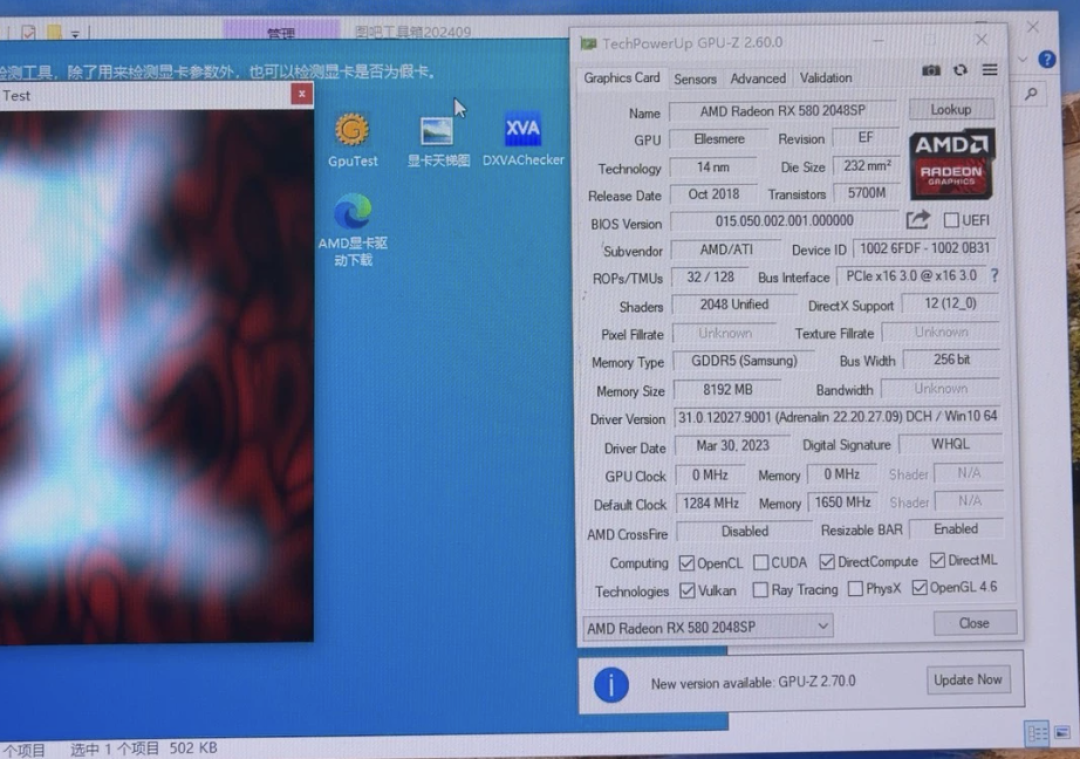Open the 显卡天梯图 image icon
Image resolution: width=1080 pixels, height=759 pixels.
coord(438,141)
